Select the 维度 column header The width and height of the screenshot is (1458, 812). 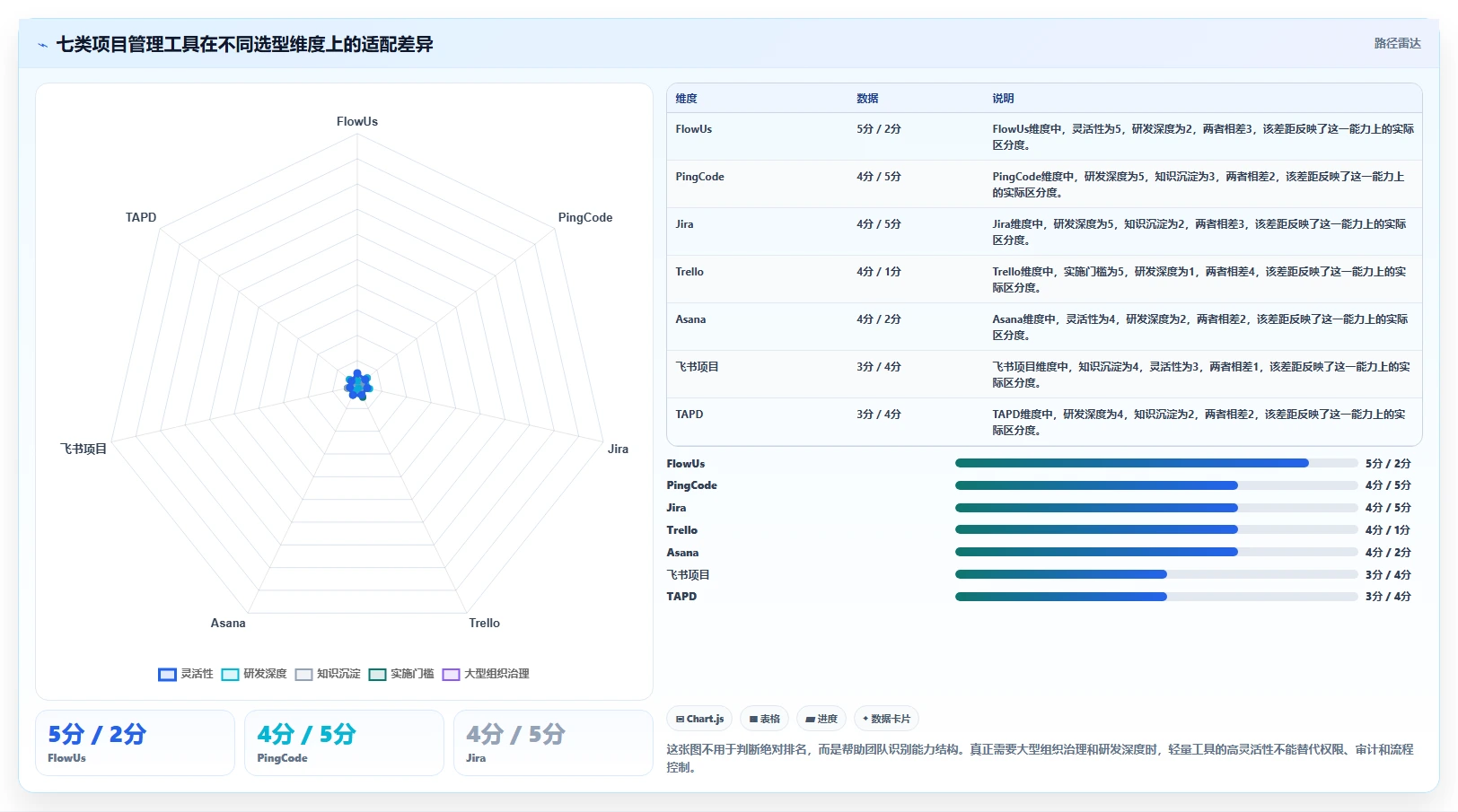point(687,99)
